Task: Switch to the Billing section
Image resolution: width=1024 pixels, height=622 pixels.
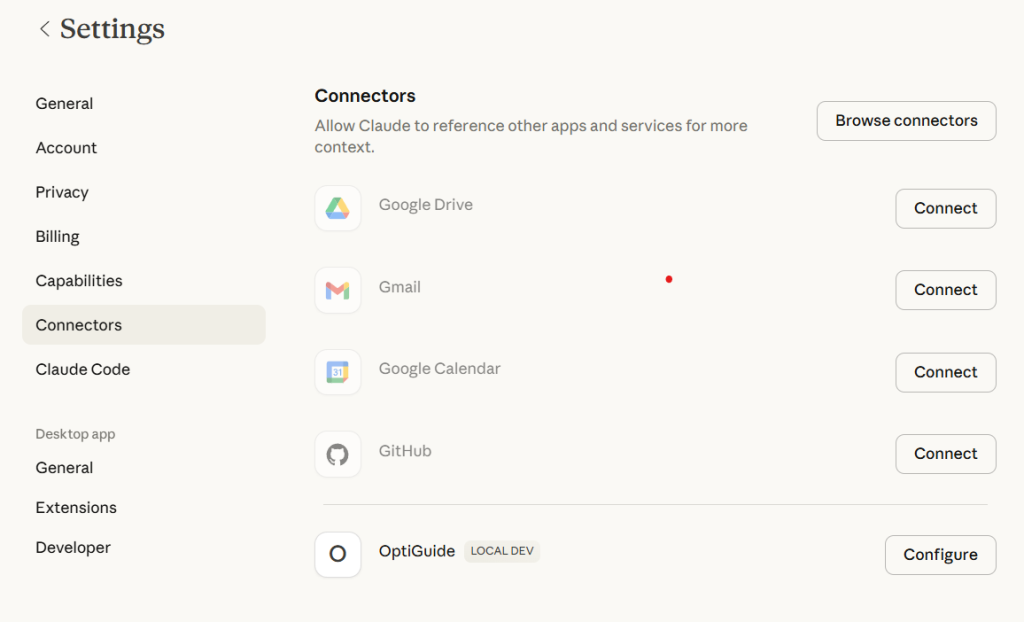Action: tap(57, 237)
